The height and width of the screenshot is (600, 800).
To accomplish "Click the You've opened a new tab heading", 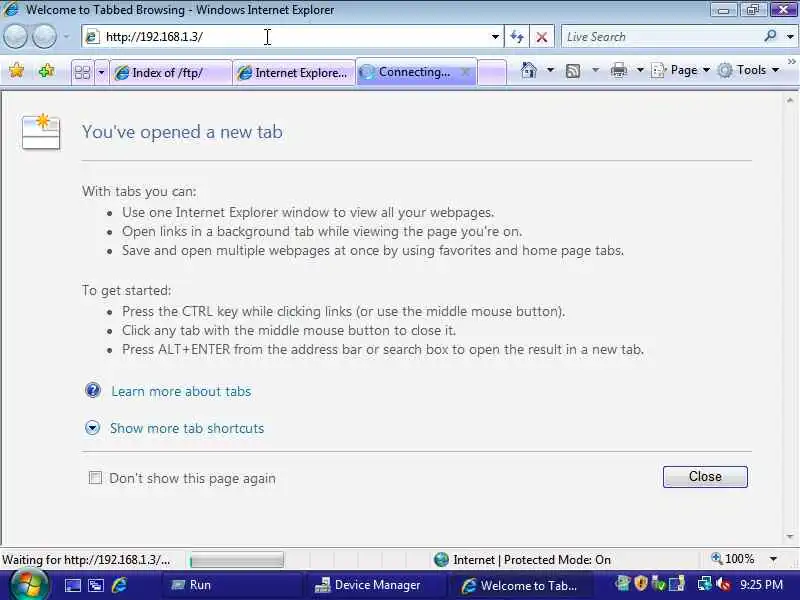I will pyautogui.click(x=182, y=132).
